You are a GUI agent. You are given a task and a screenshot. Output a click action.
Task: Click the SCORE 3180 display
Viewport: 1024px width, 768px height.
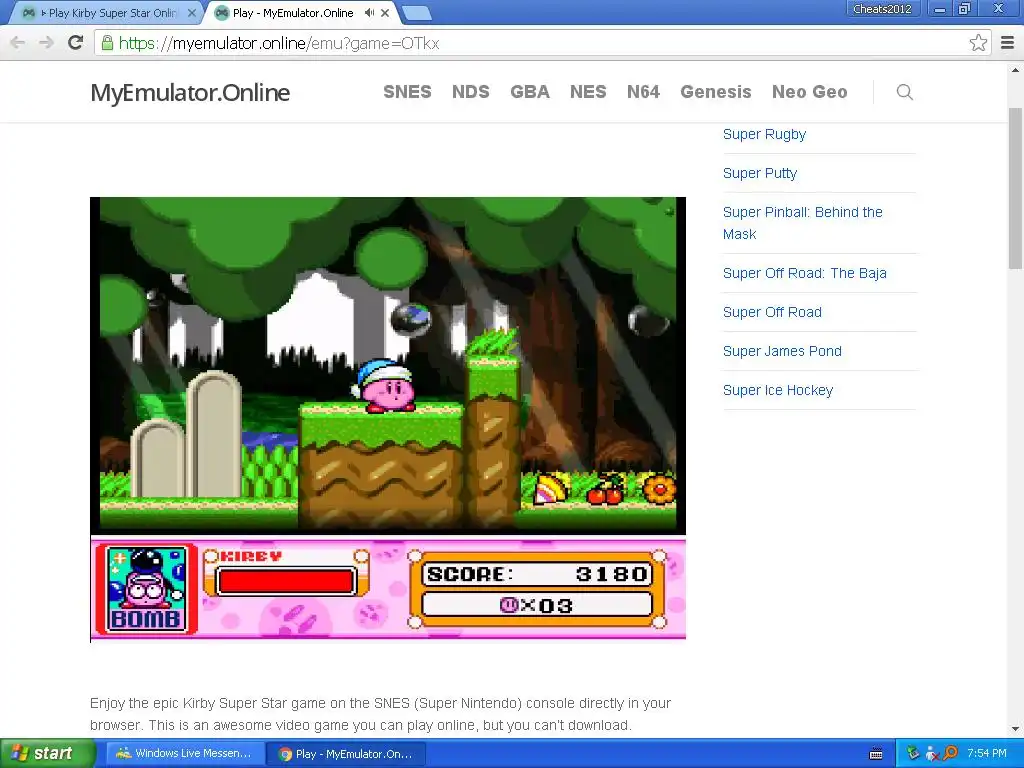click(537, 574)
